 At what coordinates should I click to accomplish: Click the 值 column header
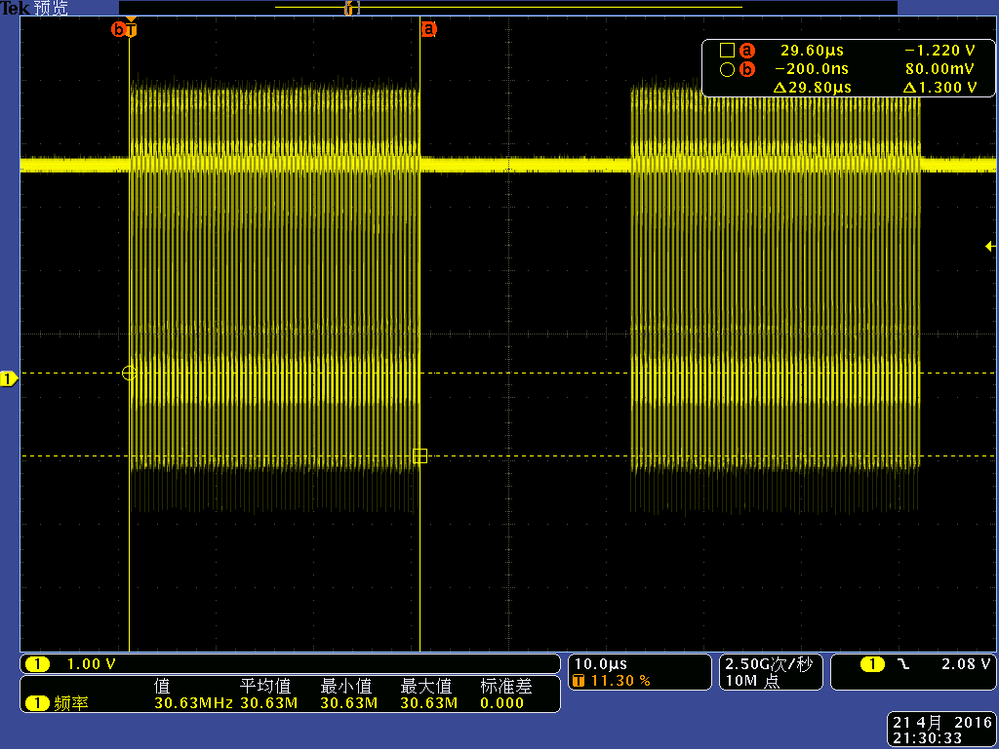click(x=162, y=687)
